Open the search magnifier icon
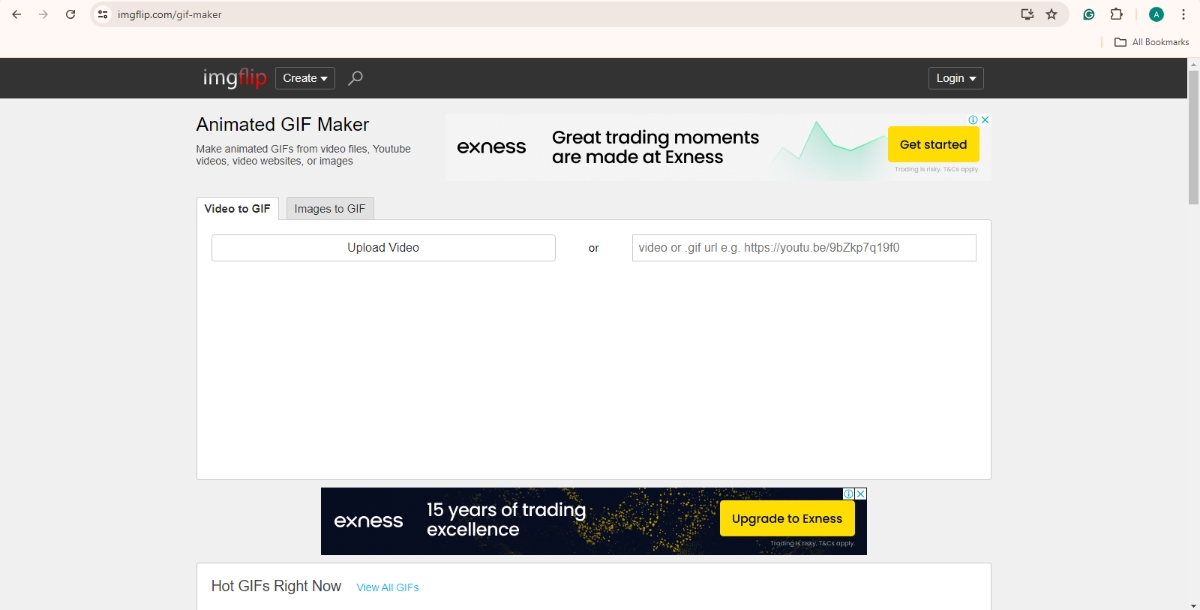Screen dimensions: 1200x610 pos(355,78)
